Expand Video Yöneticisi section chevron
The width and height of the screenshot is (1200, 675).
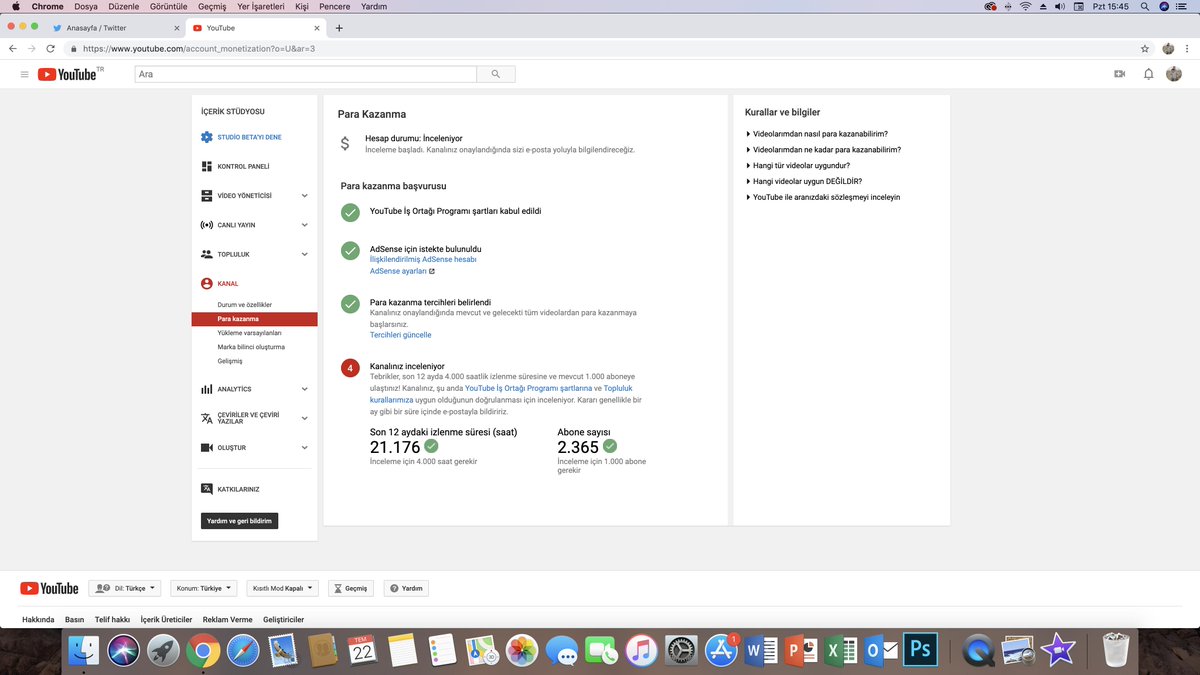point(304,196)
